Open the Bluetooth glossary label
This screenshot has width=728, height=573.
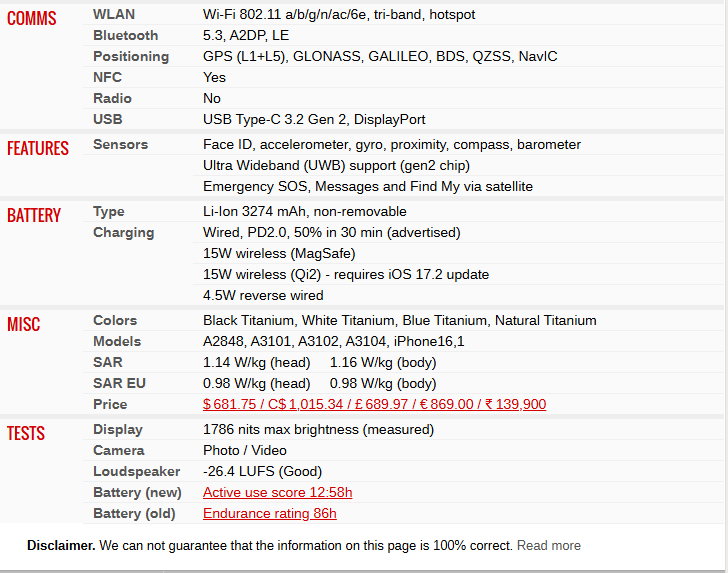126,36
